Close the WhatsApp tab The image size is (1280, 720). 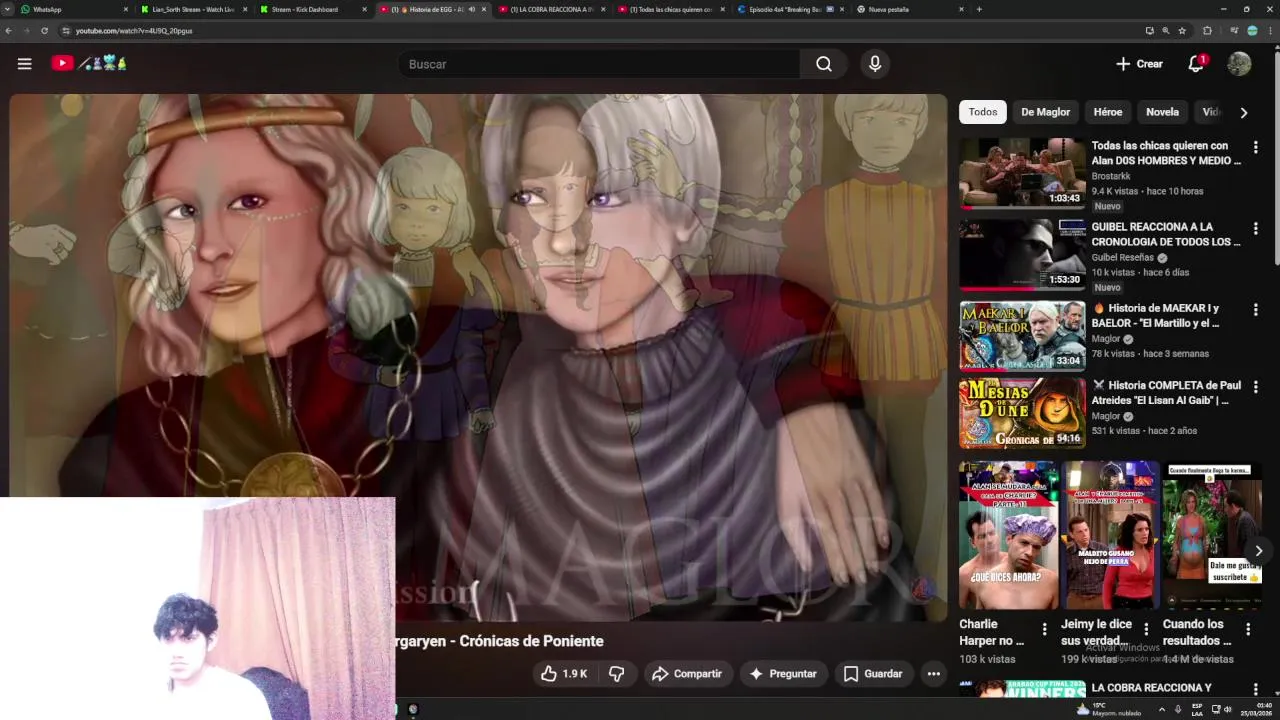126,9
